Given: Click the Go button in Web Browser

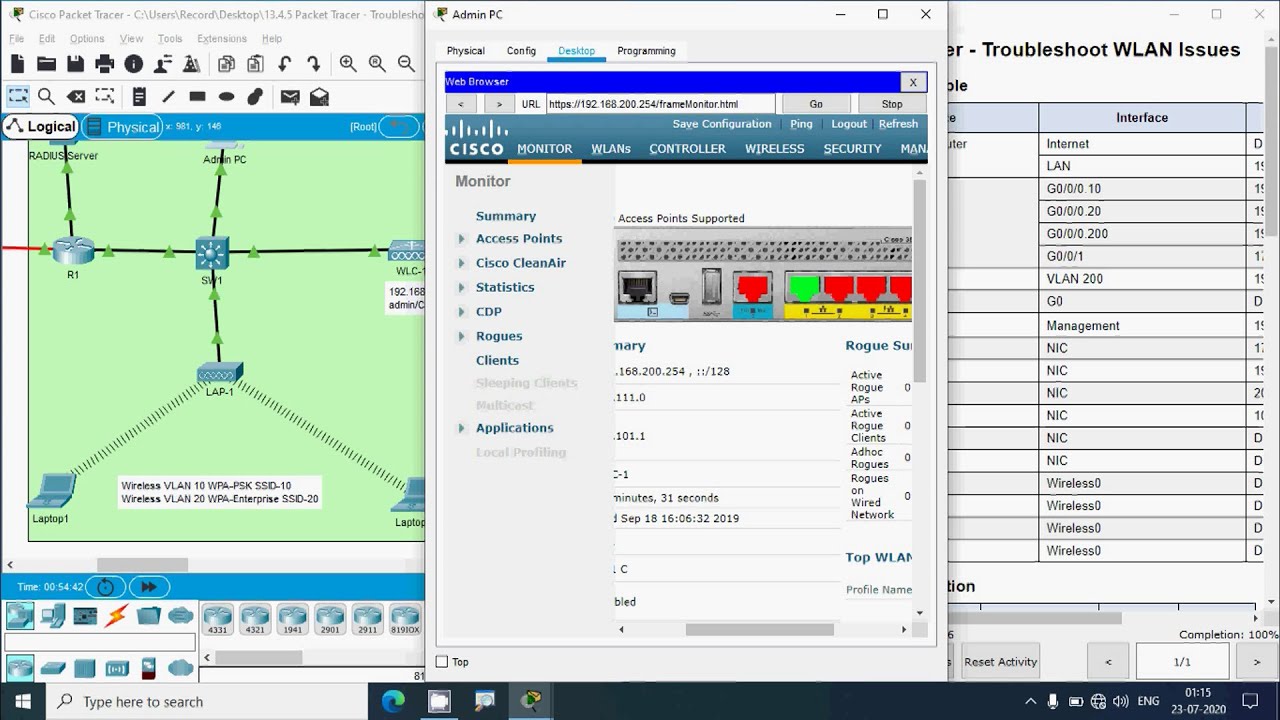Looking at the screenshot, I should pos(816,104).
